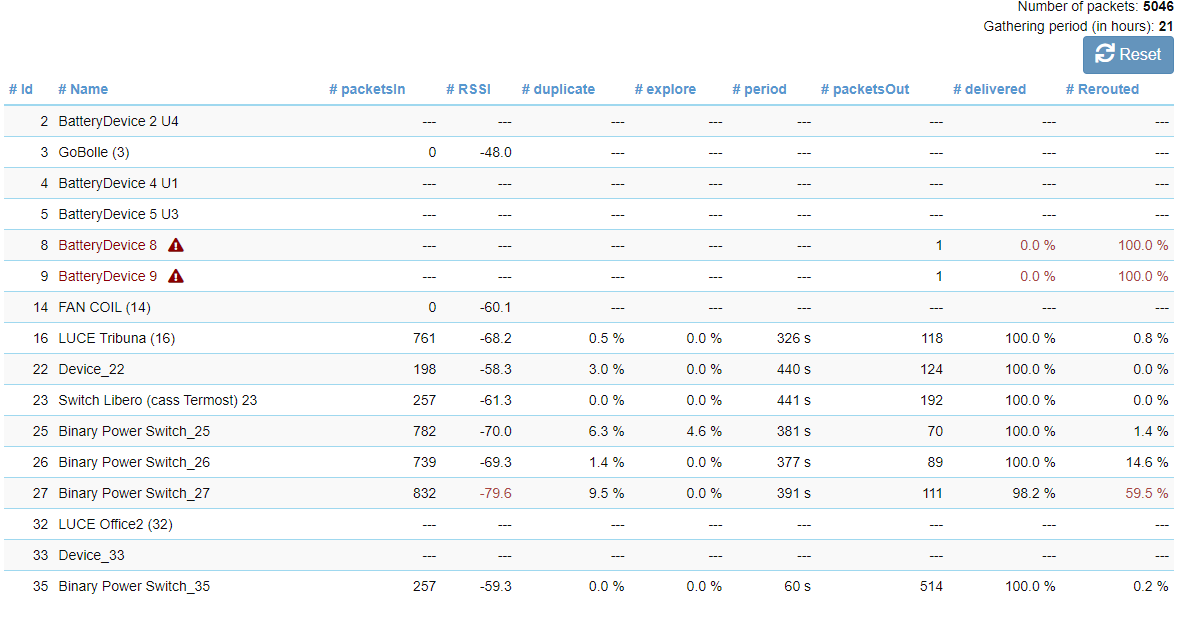Select the LUCE Tribuna (16) row name
The height and width of the screenshot is (627, 1191).
[x=116, y=338]
